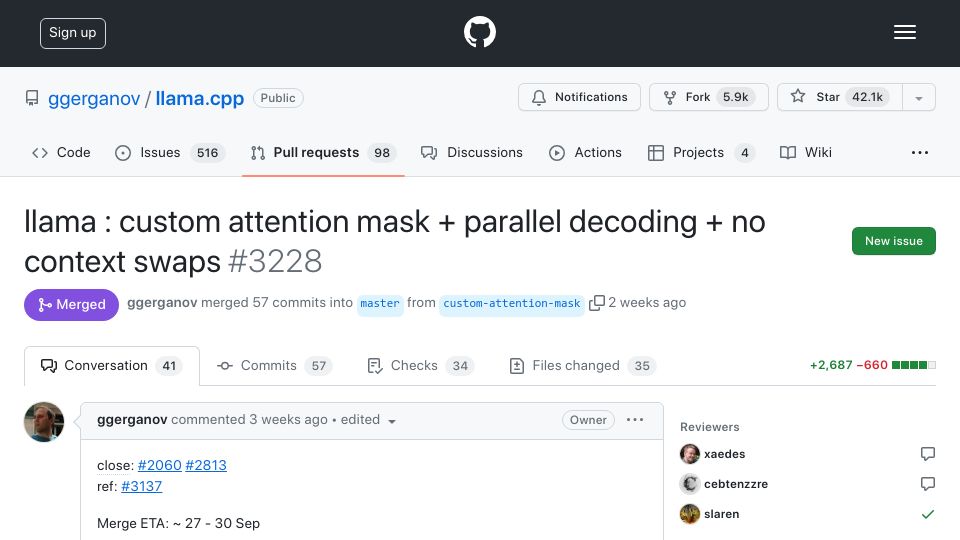Click ggerganov's avatar beside the comment

43,422
